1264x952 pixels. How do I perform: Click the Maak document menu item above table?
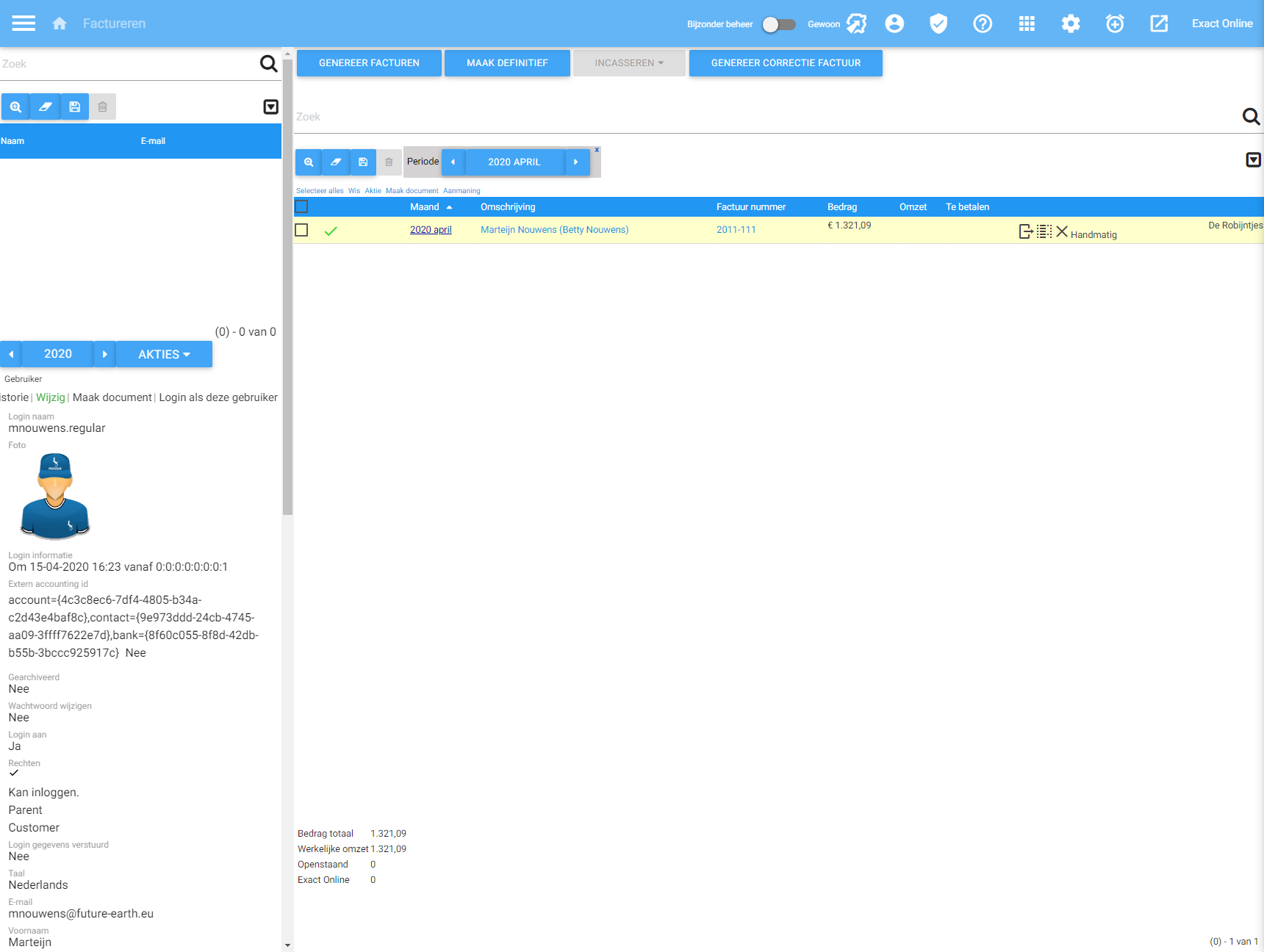(412, 191)
